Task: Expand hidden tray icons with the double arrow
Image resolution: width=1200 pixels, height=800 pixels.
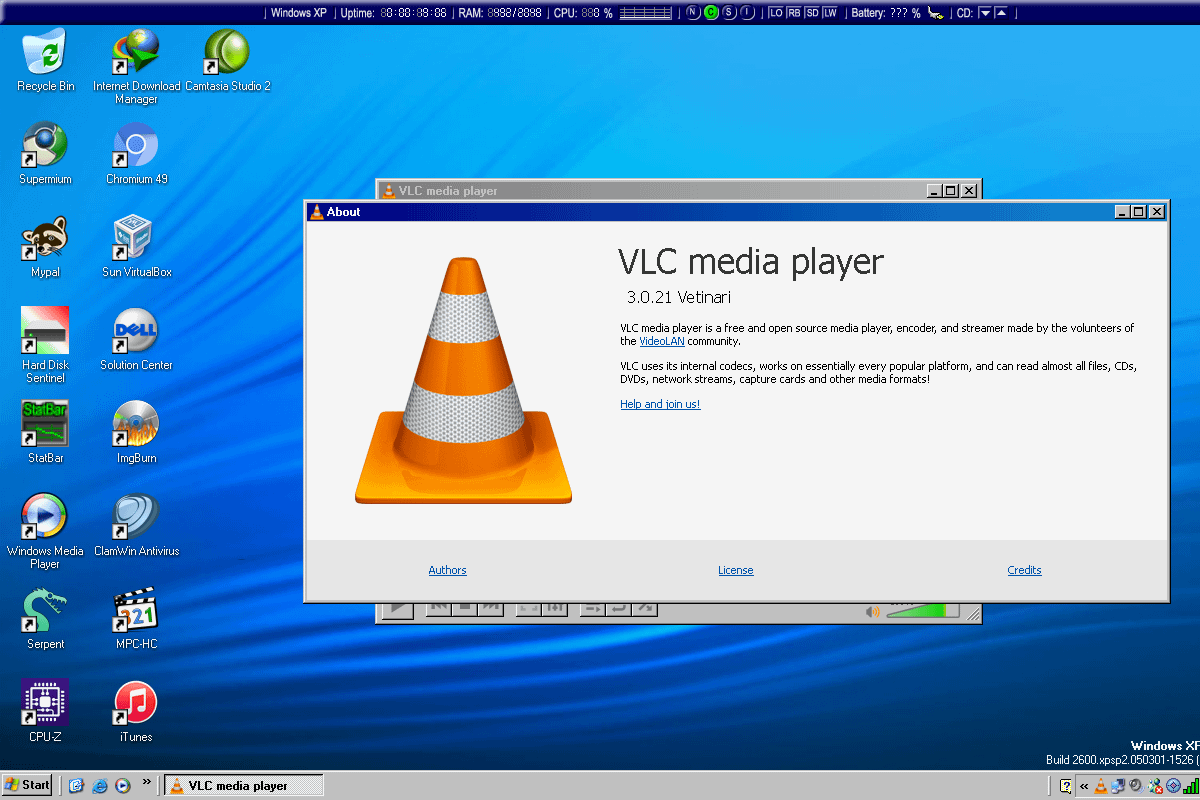Action: click(1084, 786)
